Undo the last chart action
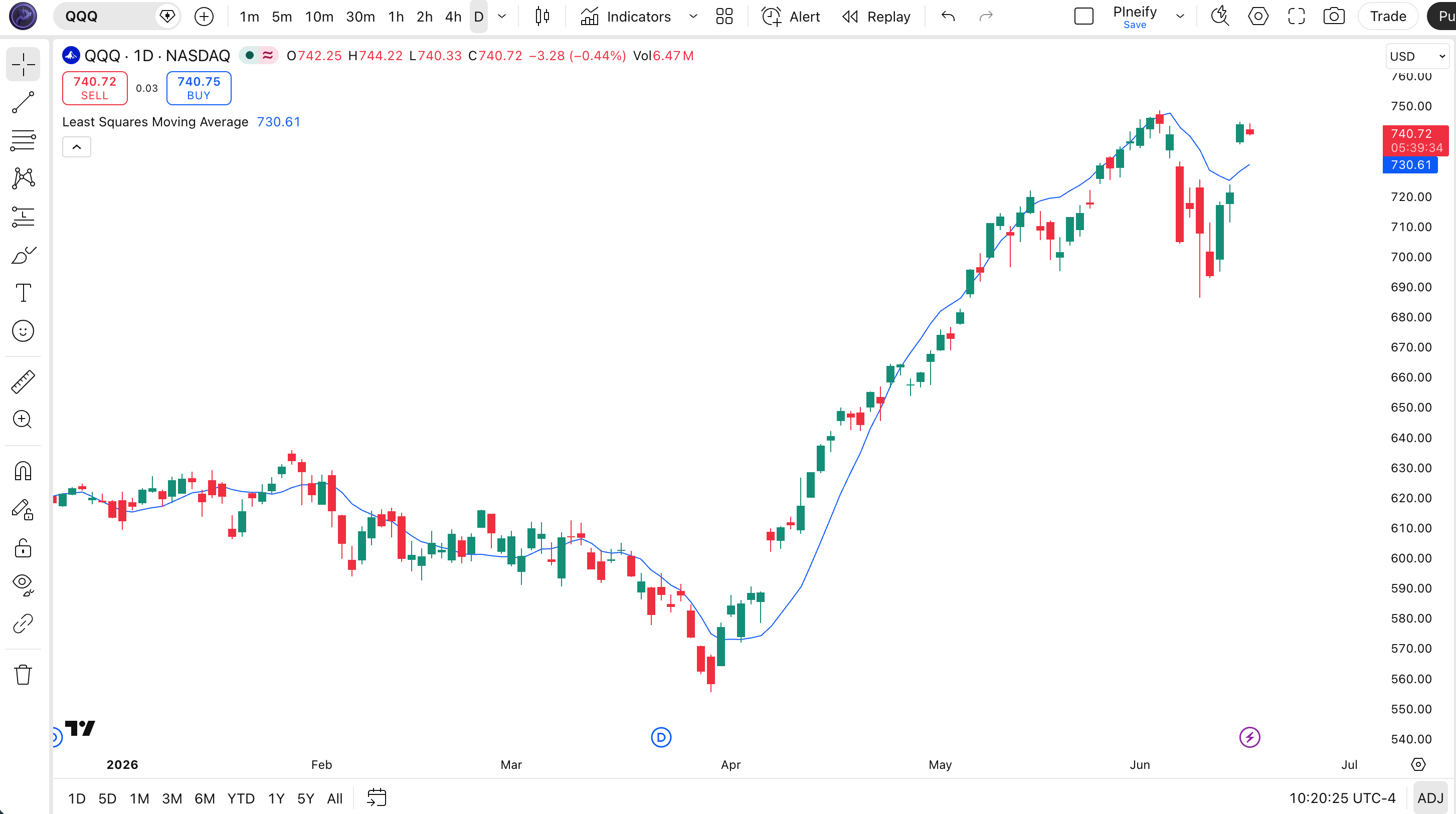 coord(949,17)
